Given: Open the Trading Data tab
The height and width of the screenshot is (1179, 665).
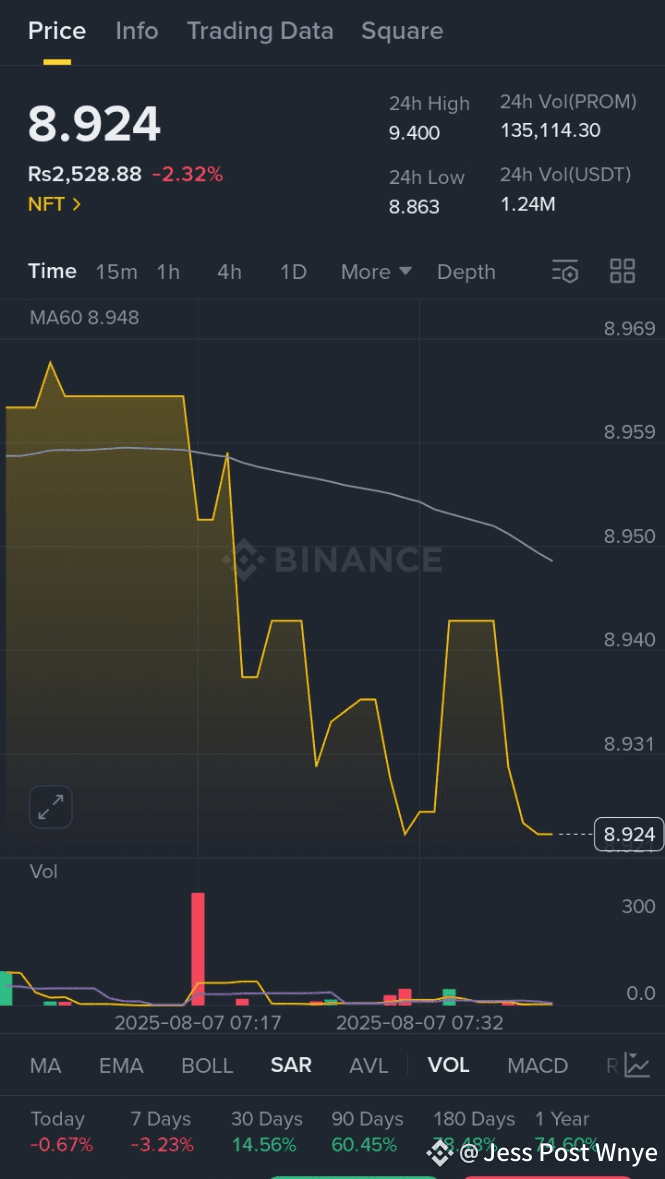Looking at the screenshot, I should click(x=260, y=31).
